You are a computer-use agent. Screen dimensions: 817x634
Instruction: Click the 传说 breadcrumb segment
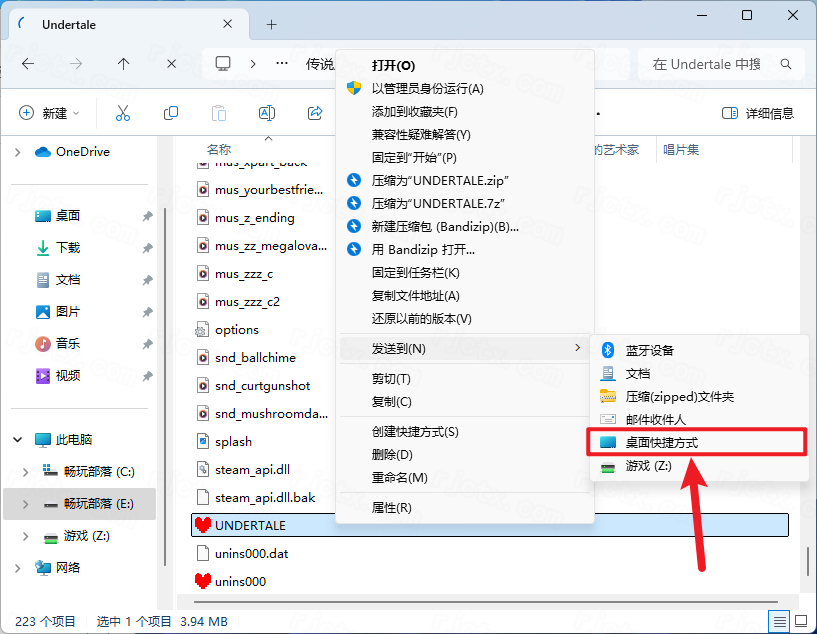click(320, 64)
